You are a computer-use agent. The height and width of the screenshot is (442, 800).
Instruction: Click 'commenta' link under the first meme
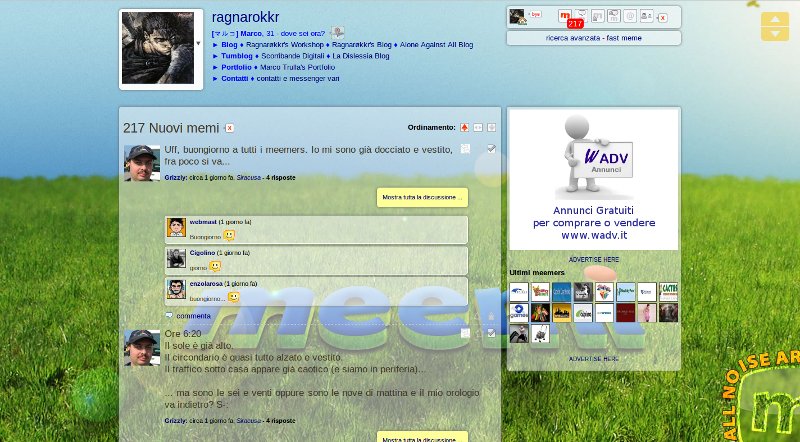tap(193, 316)
